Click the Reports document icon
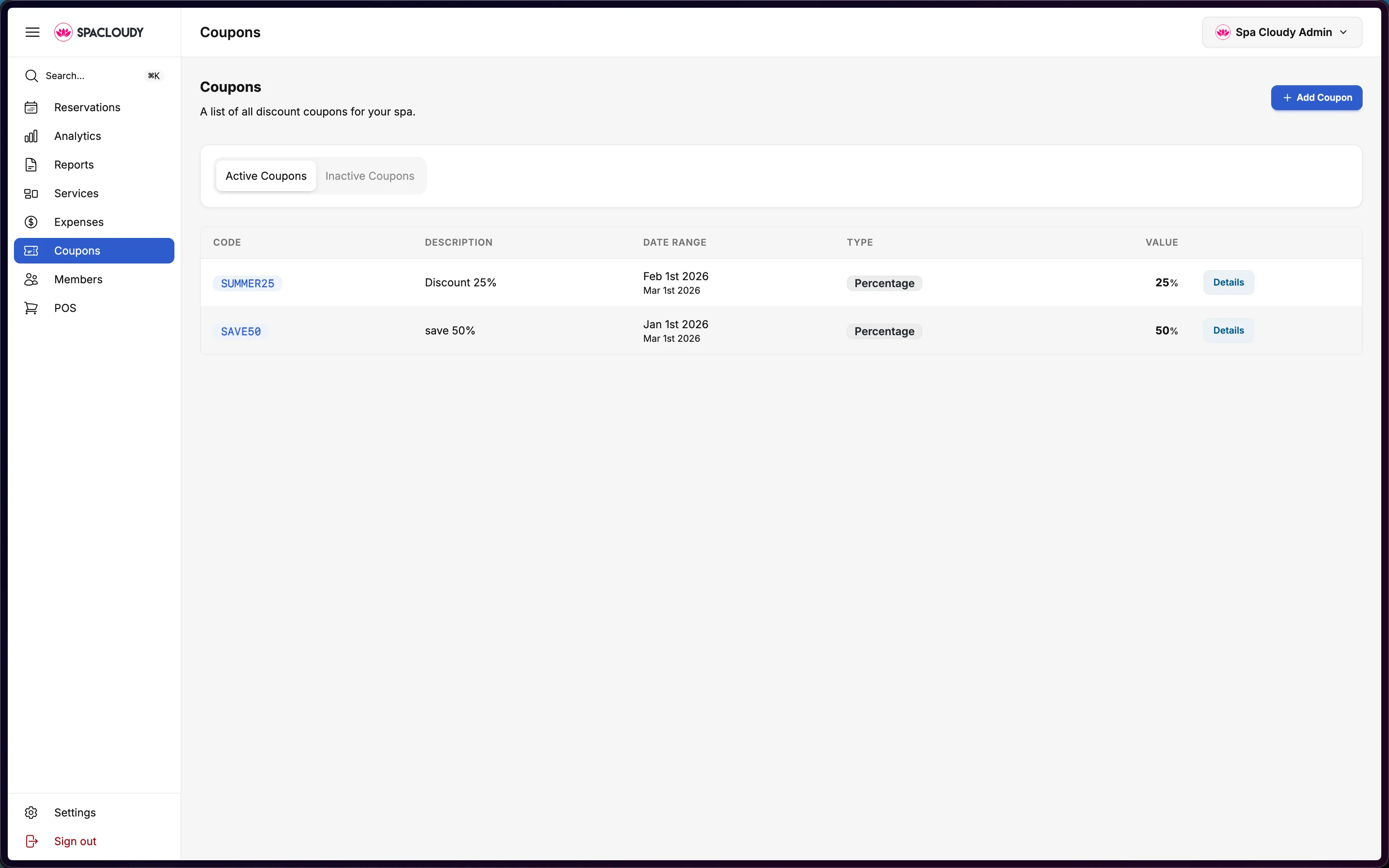Screen dimensions: 1389x868 coord(31,165)
